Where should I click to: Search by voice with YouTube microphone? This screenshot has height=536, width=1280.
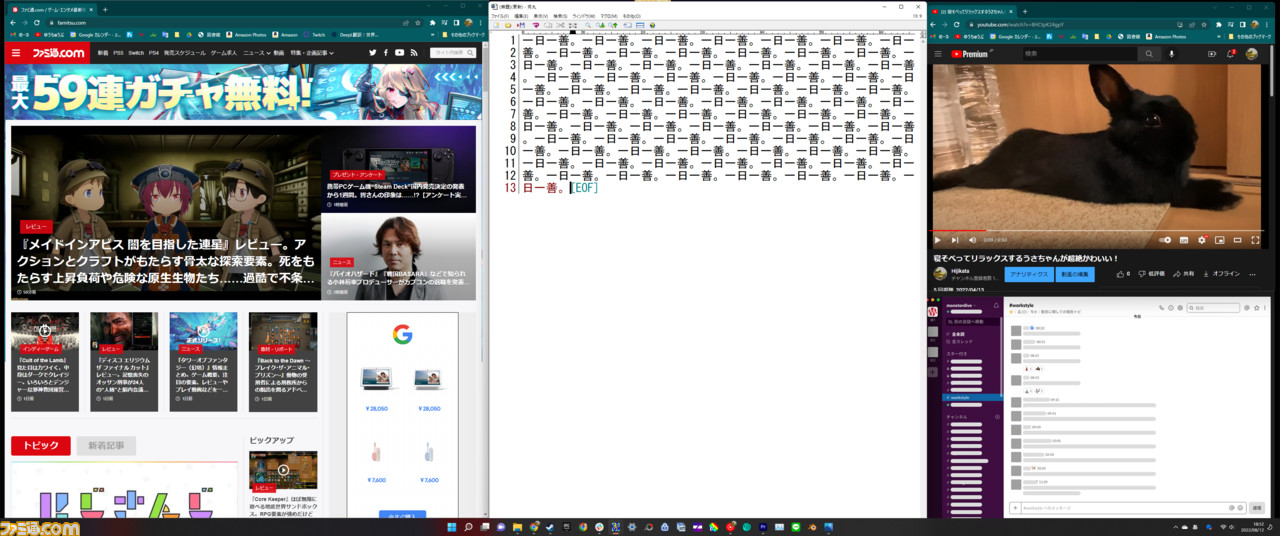pos(1171,54)
